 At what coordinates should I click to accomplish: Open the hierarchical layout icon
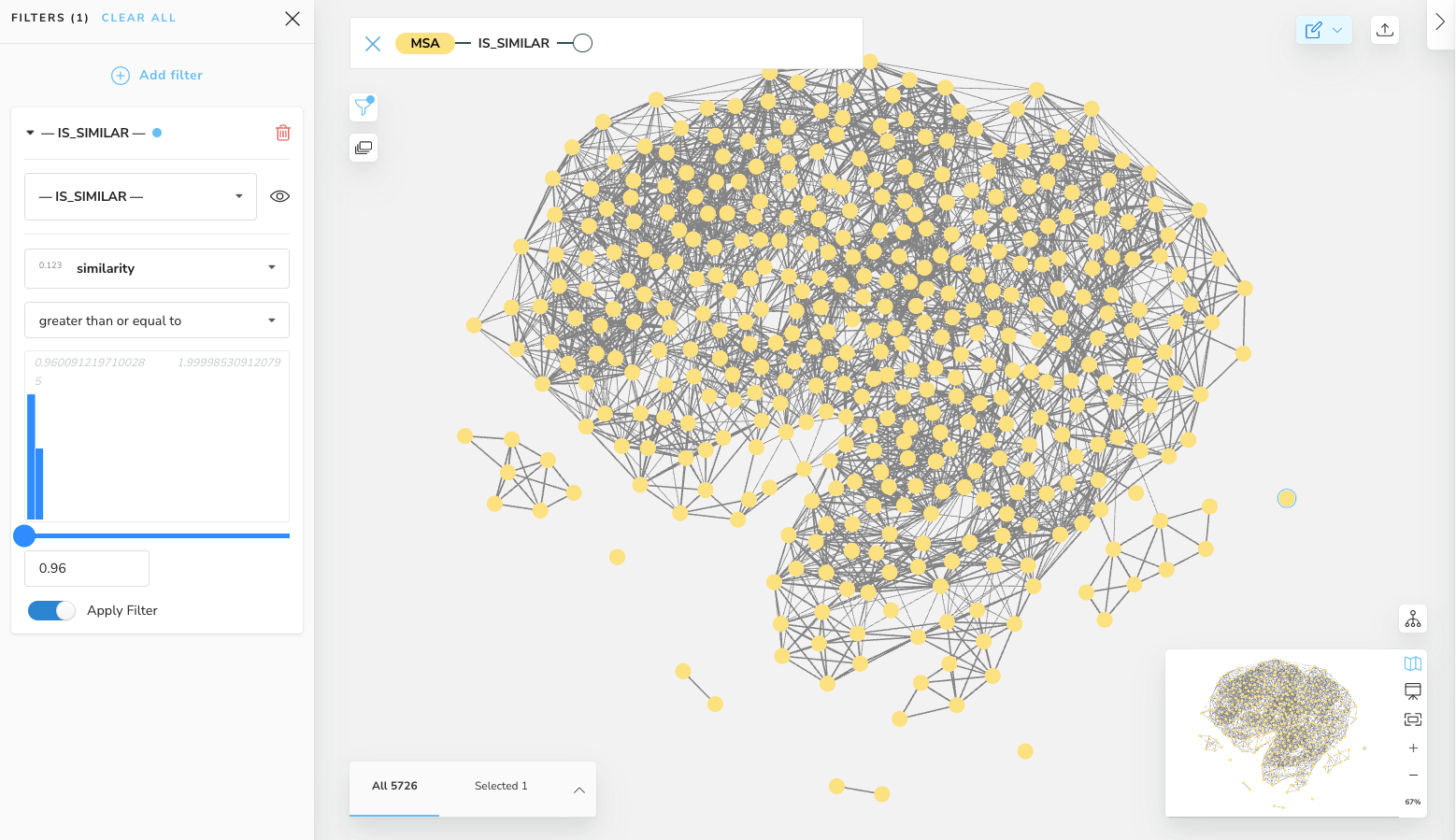1413,619
